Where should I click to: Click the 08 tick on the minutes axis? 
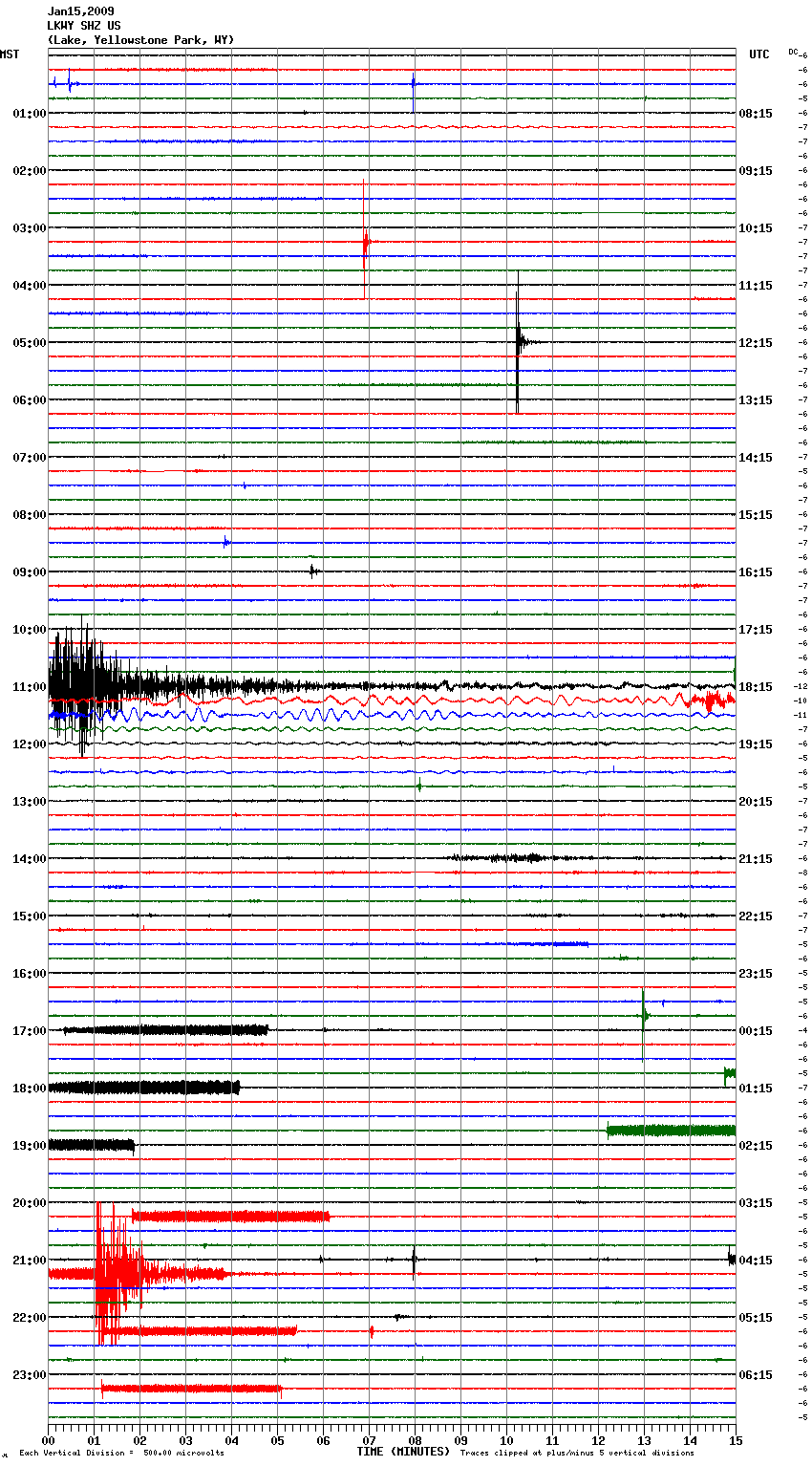415,1440
